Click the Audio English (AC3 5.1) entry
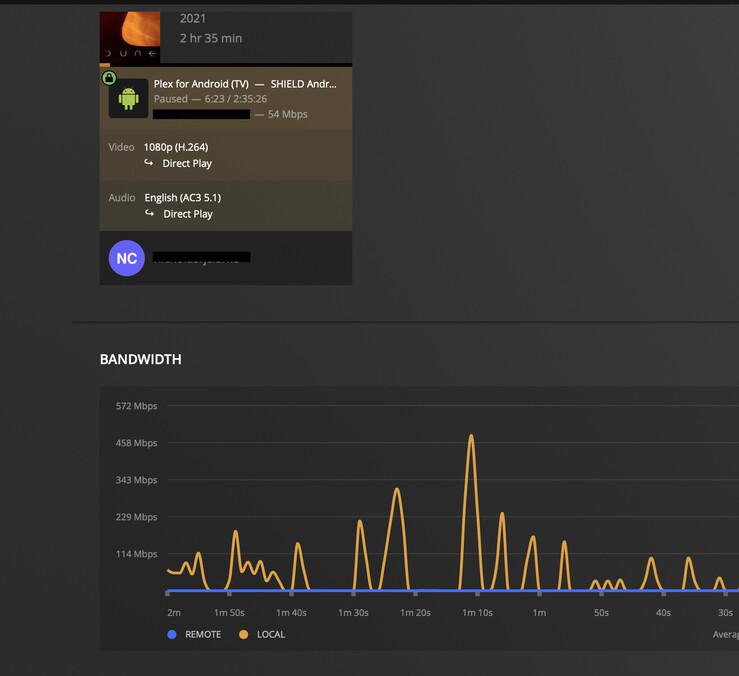This screenshot has height=676, width=739. [x=182, y=198]
